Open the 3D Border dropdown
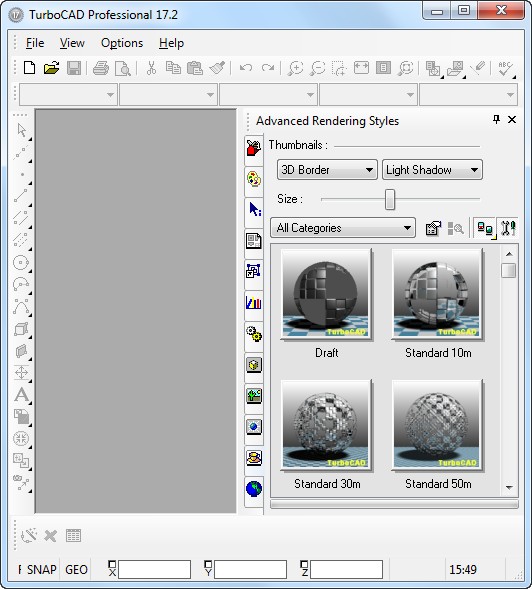 (327, 170)
